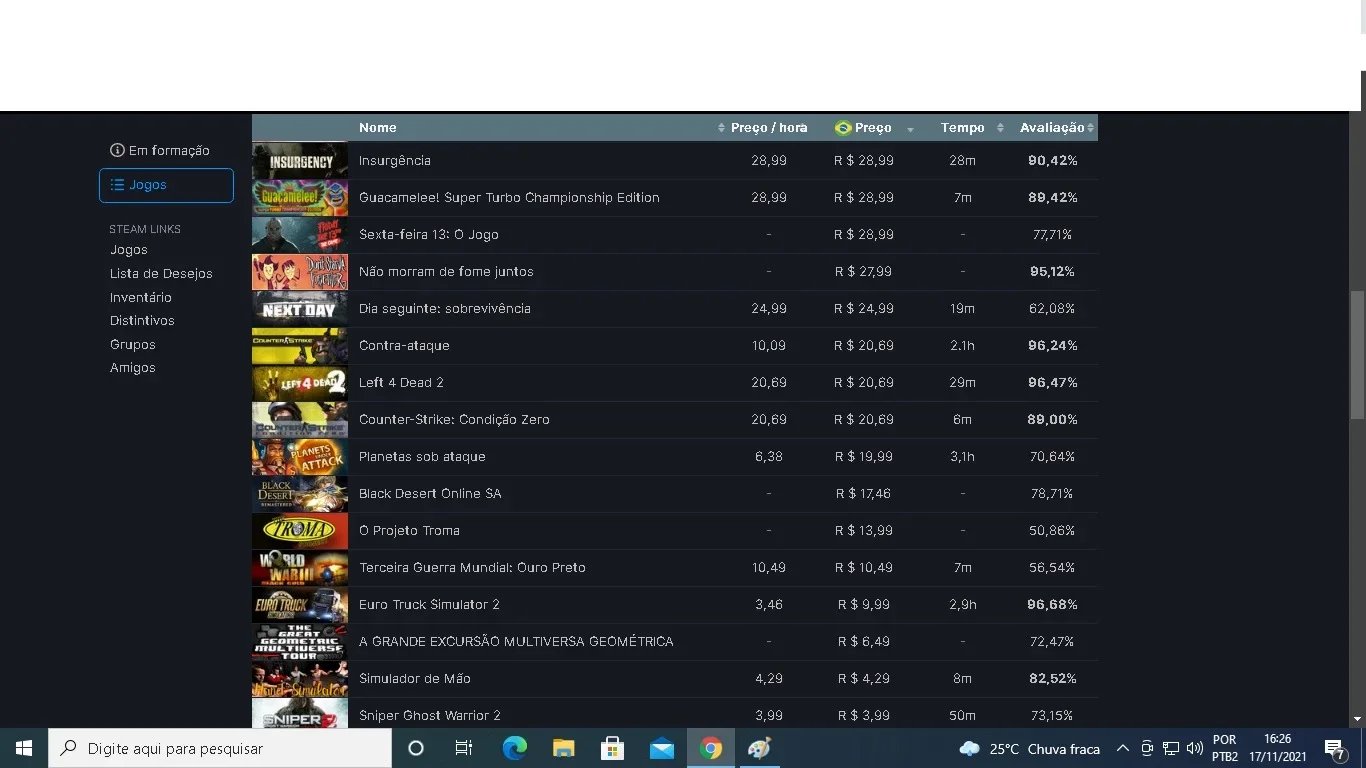This screenshot has height=768, width=1366.
Task: Open the weather widget showing 25°C
Action: coord(1029,749)
